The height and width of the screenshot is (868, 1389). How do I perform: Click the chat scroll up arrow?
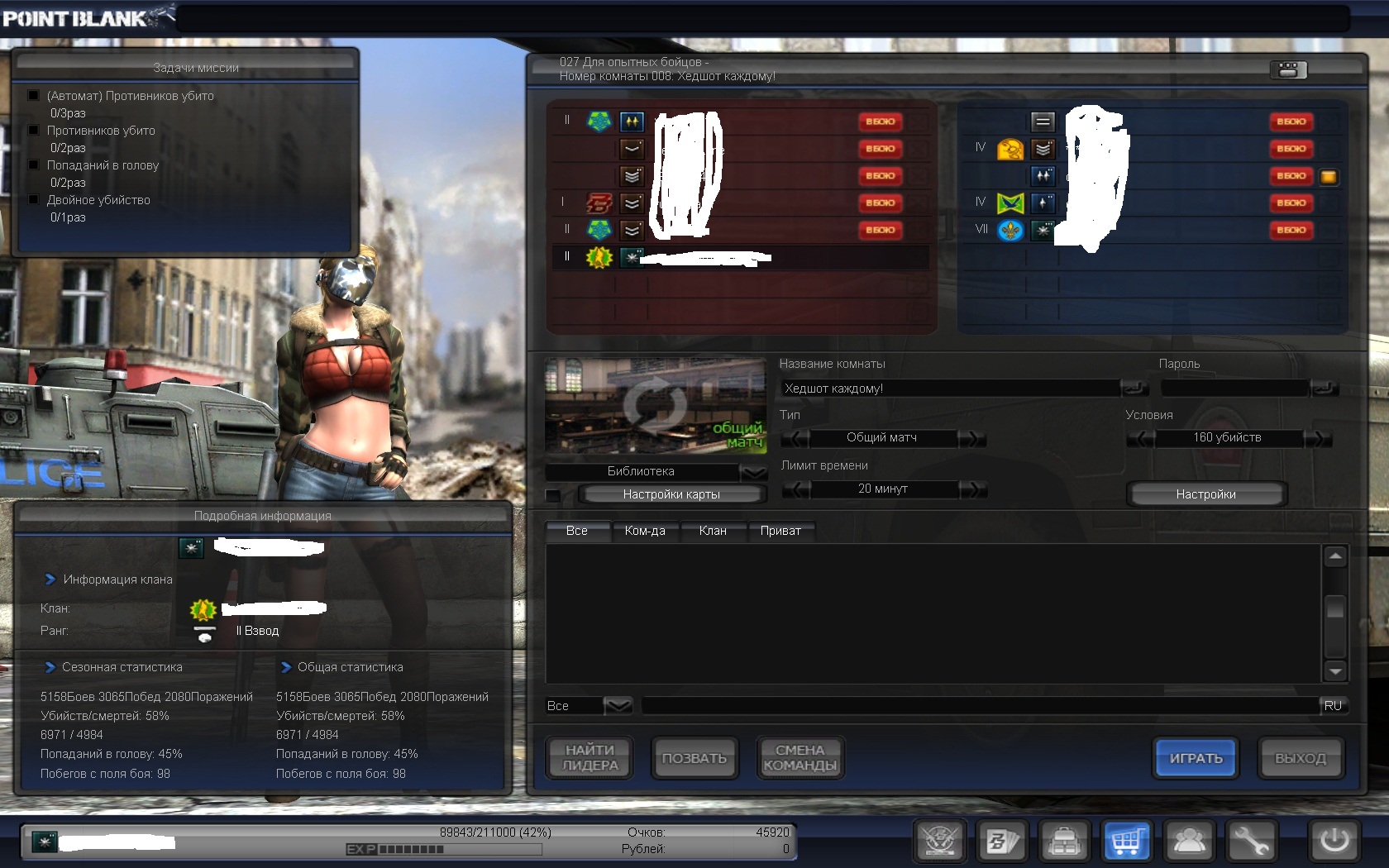coord(1335,557)
